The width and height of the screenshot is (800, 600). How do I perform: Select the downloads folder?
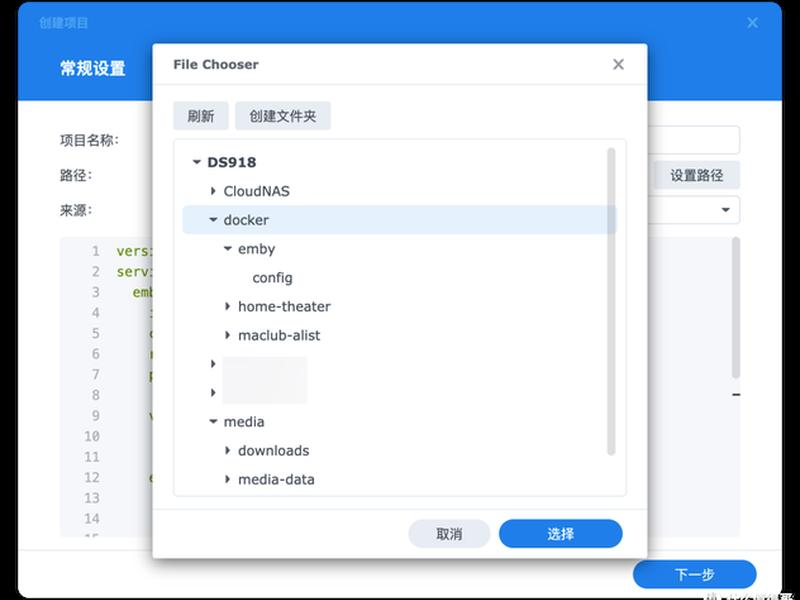tap(273, 451)
